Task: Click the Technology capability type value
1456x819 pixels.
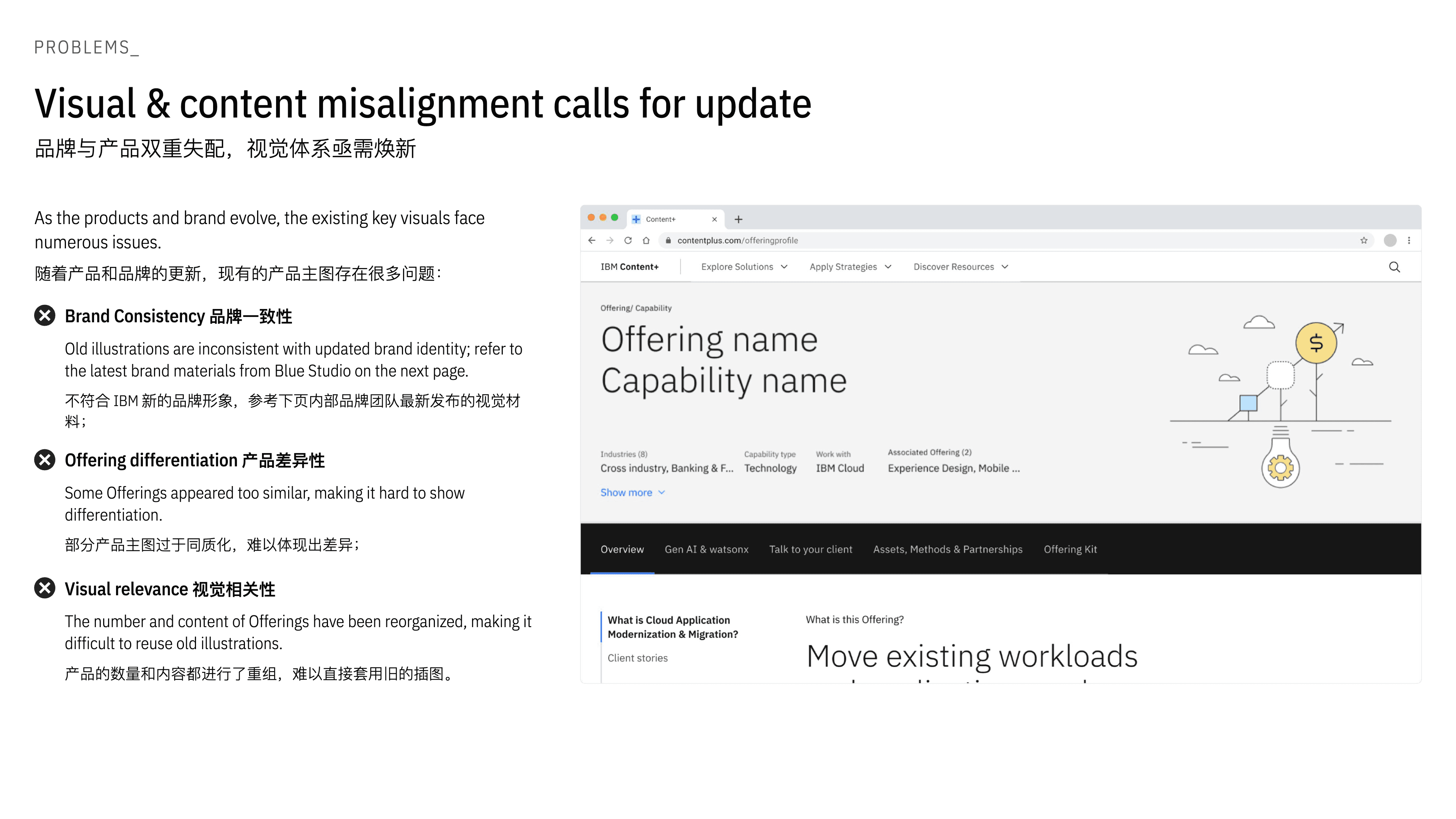Action: pos(770,468)
